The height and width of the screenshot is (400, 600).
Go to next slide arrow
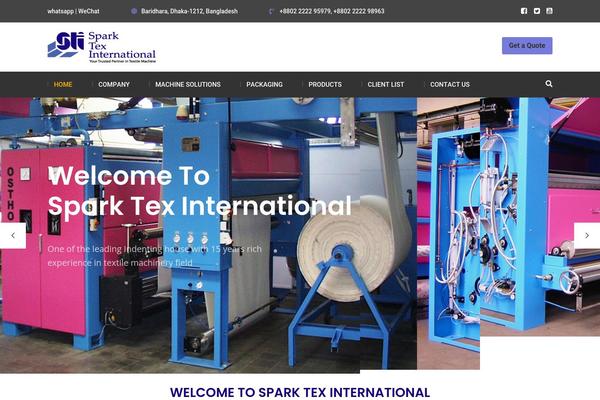(587, 236)
